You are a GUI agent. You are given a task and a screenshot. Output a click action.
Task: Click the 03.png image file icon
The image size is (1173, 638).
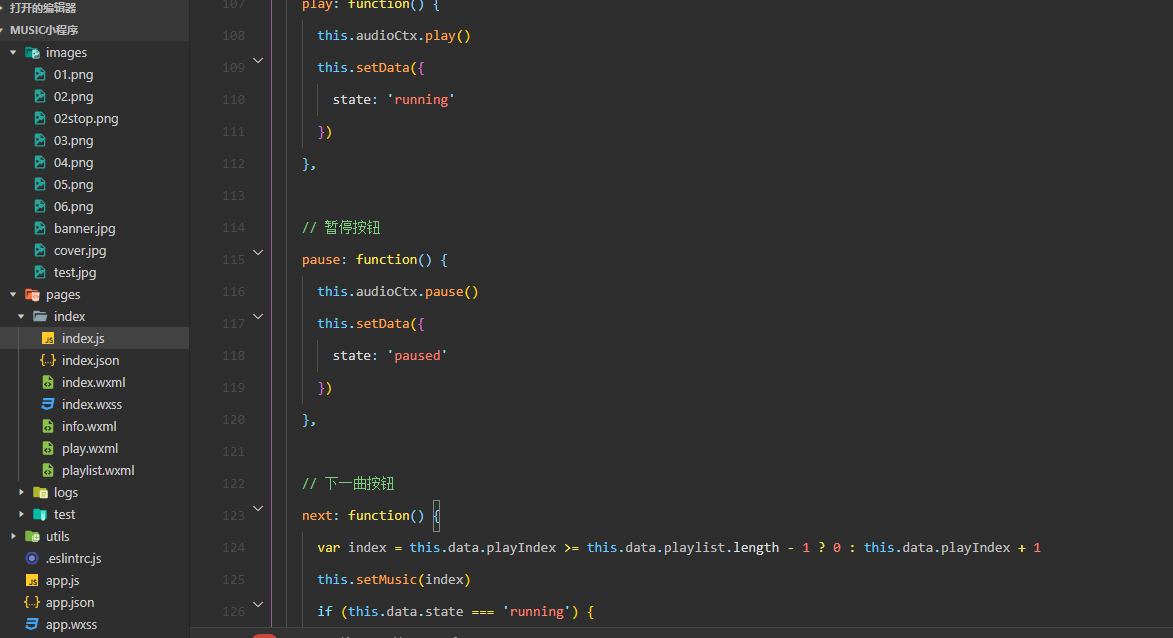pyautogui.click(x=40, y=141)
